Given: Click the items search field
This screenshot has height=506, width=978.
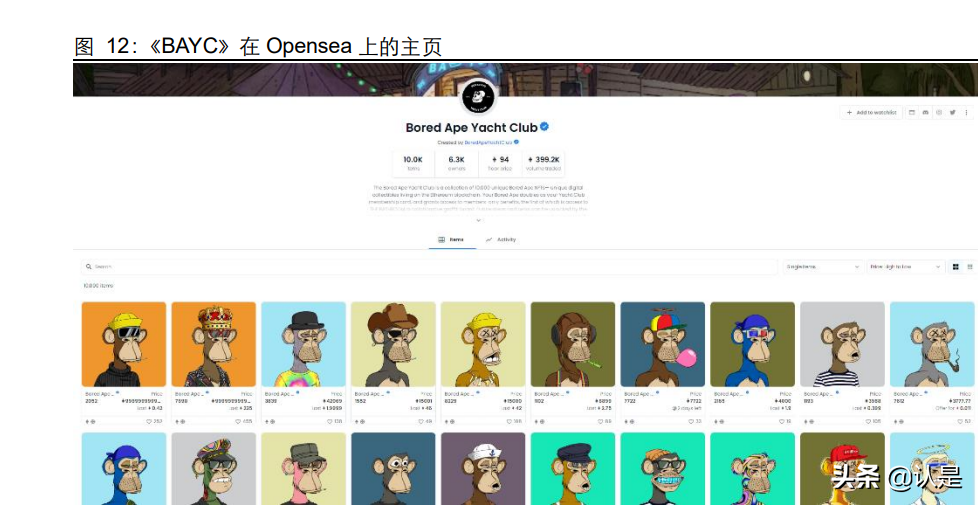Looking at the screenshot, I should tap(430, 266).
